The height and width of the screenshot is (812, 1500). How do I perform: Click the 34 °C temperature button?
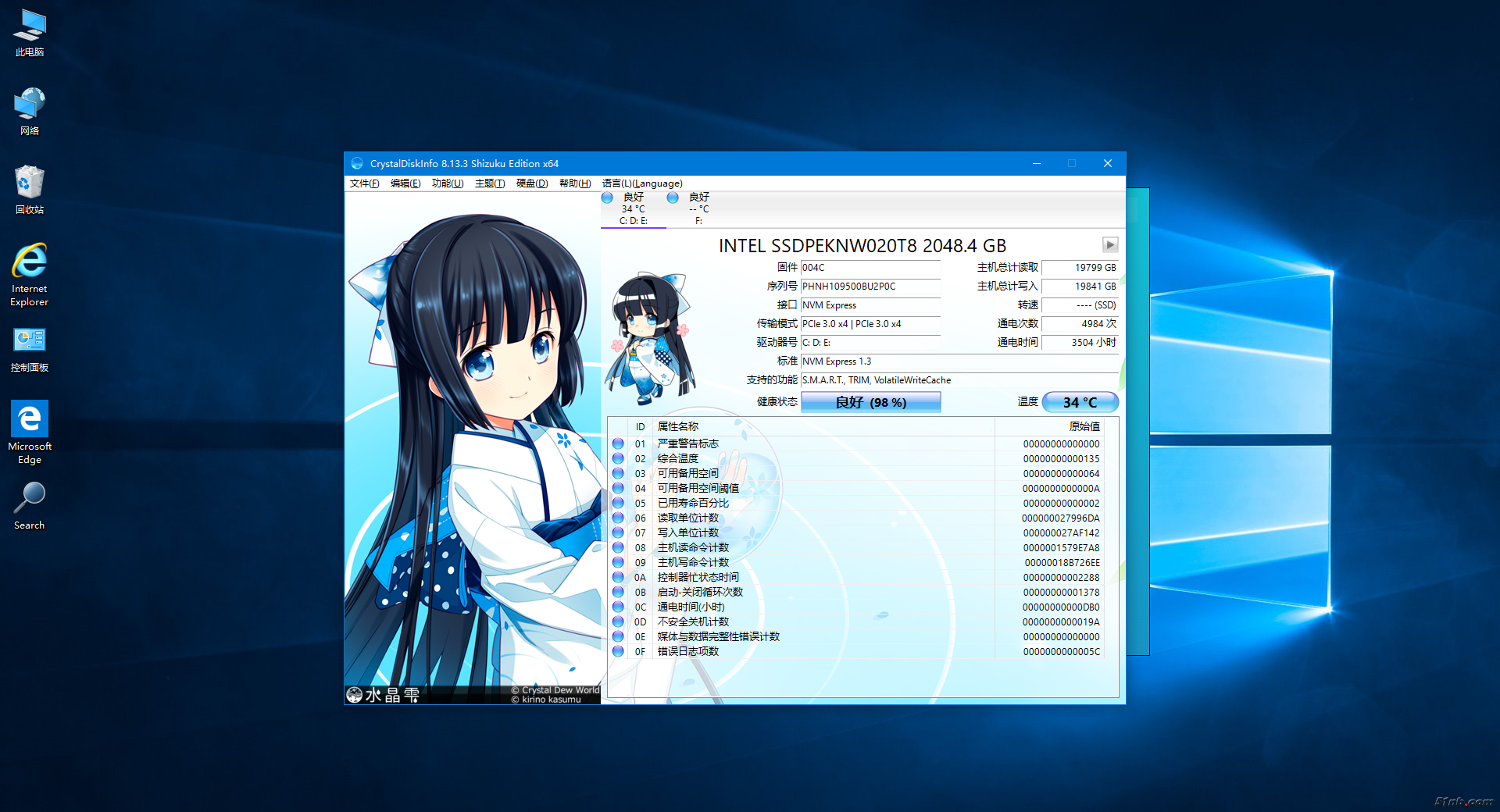(x=1080, y=402)
